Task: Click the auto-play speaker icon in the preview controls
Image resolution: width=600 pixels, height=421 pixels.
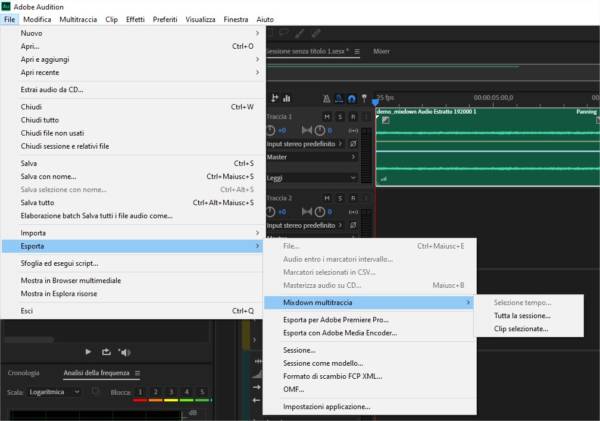Action: click(124, 352)
